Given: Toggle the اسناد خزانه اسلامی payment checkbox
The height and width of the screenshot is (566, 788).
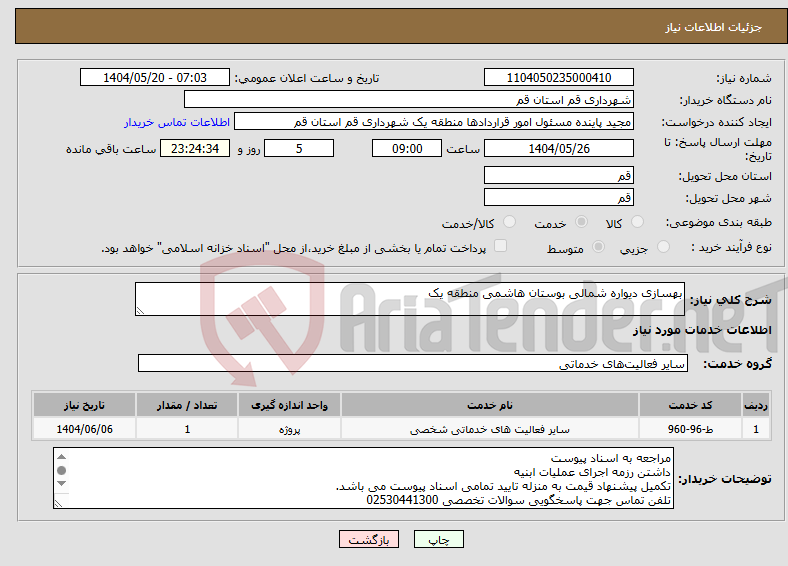Looking at the screenshot, I should [x=500, y=246].
